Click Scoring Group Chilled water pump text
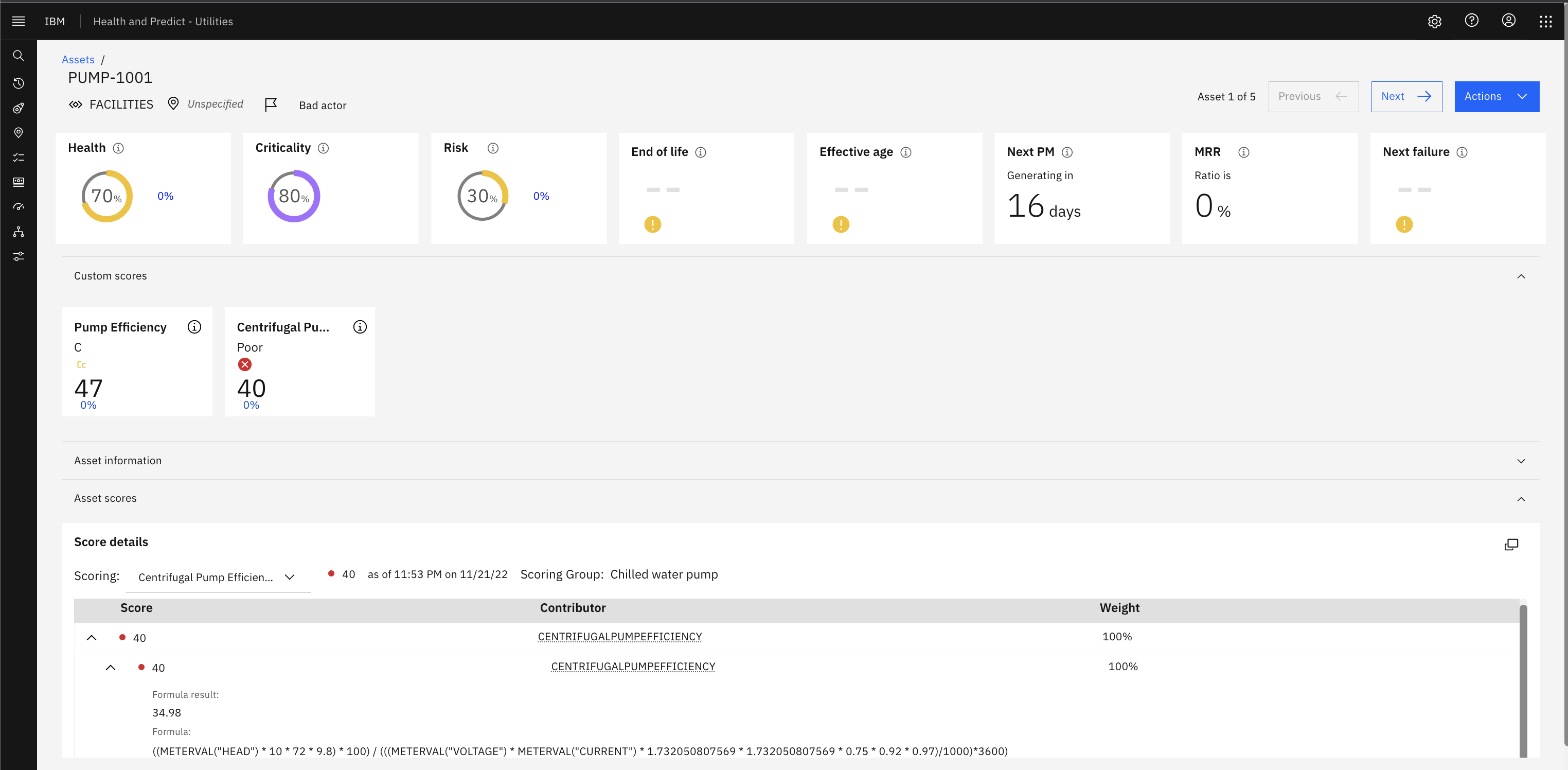 tap(619, 574)
